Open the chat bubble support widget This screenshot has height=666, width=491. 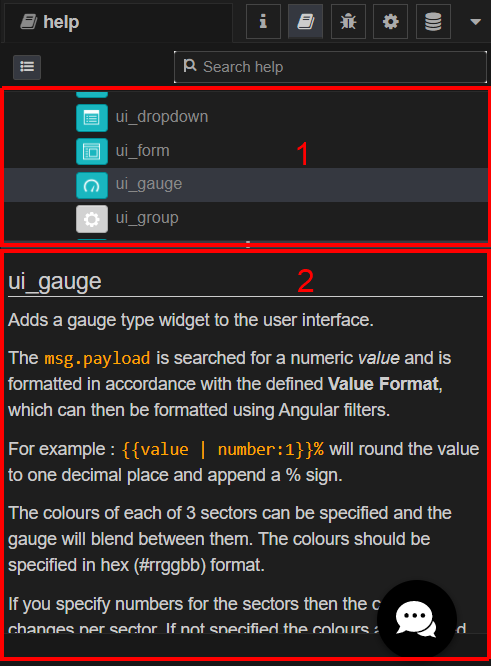417,619
